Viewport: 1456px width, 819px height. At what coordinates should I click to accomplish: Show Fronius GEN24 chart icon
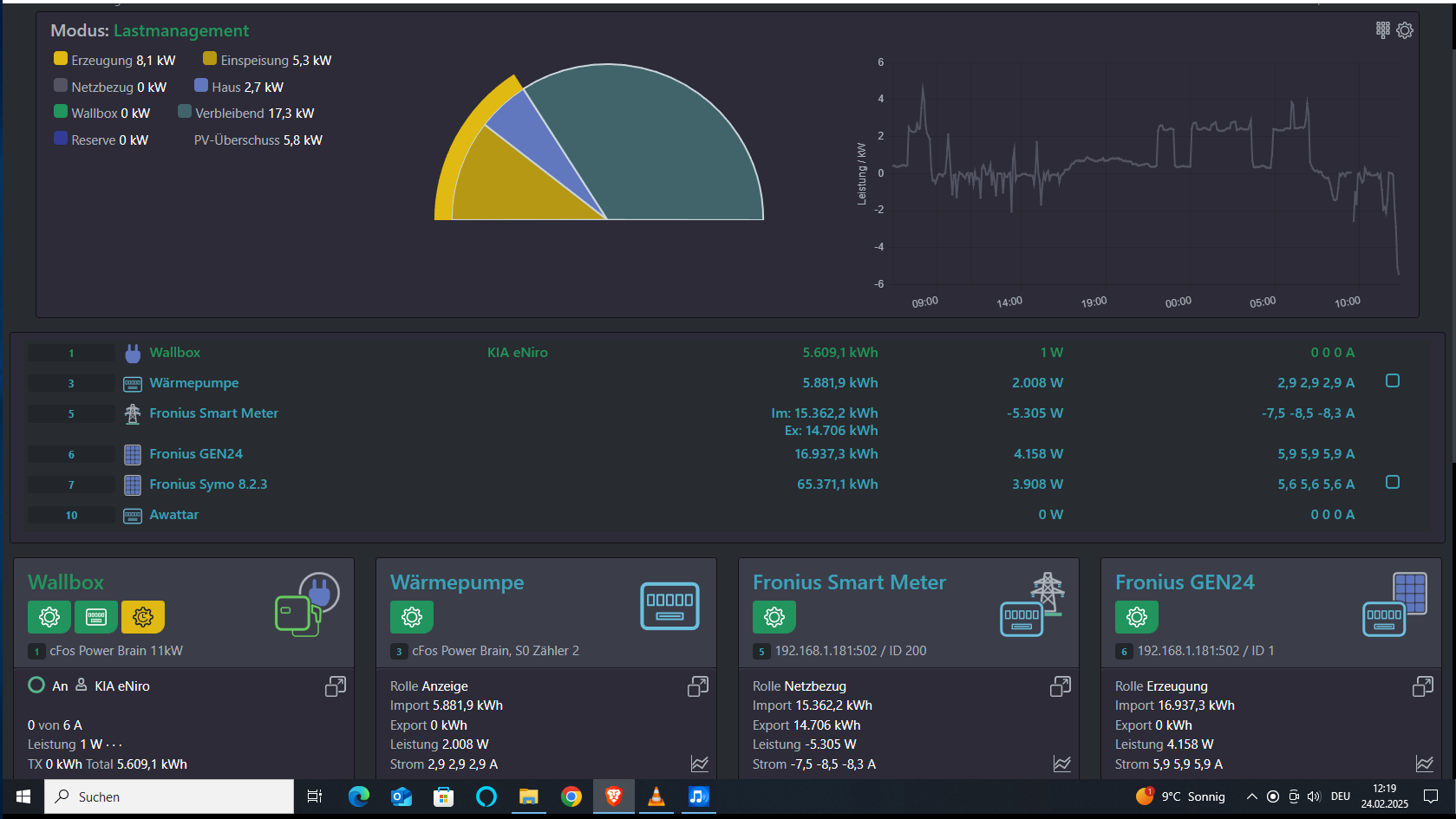[x=1425, y=764]
